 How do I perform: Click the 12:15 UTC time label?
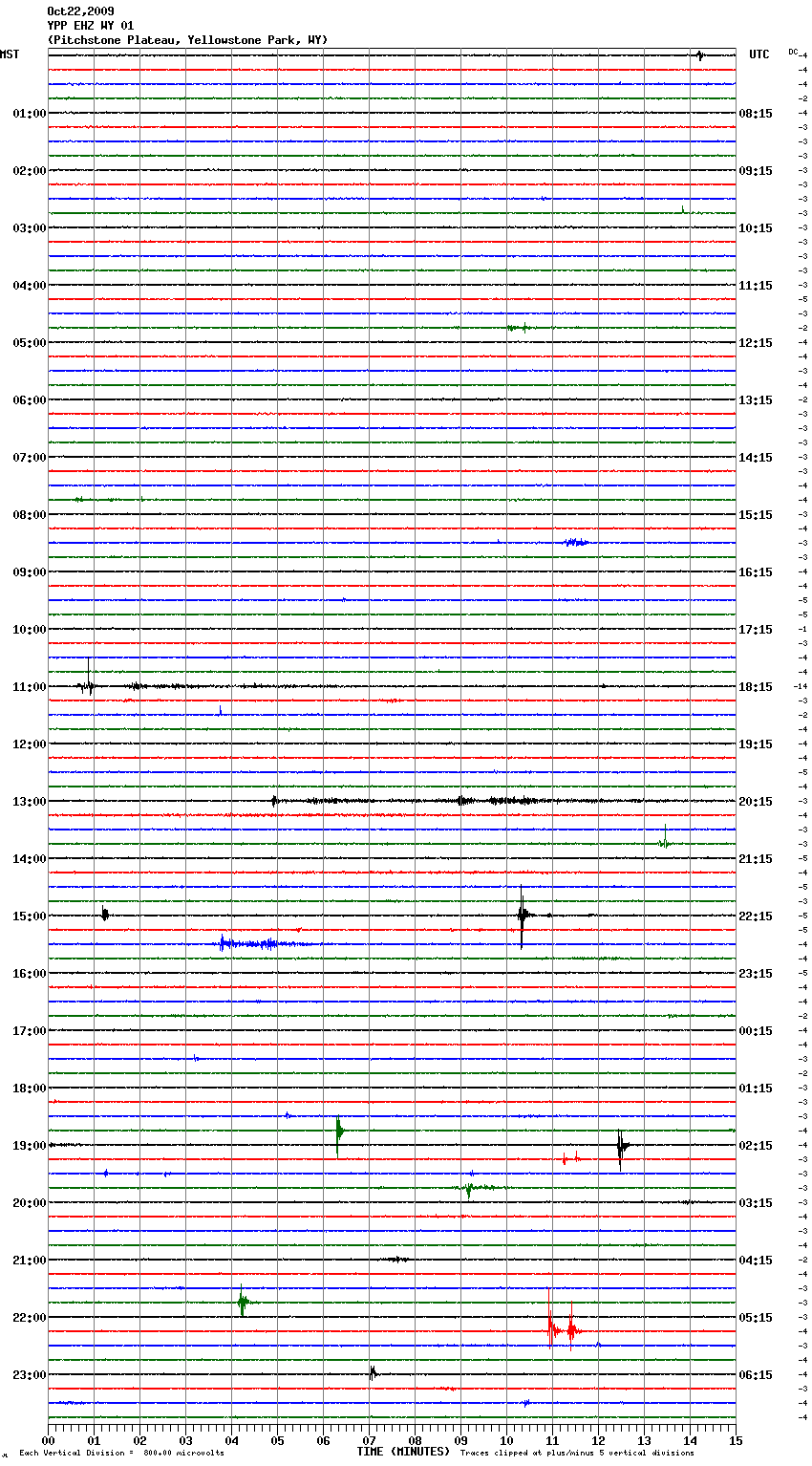[756, 343]
